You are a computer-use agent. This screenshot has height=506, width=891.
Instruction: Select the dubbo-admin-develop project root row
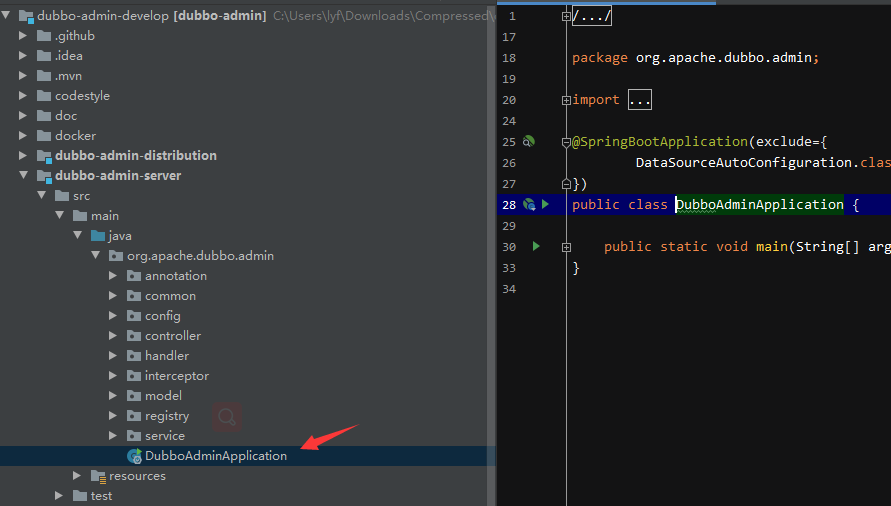pyautogui.click(x=248, y=16)
